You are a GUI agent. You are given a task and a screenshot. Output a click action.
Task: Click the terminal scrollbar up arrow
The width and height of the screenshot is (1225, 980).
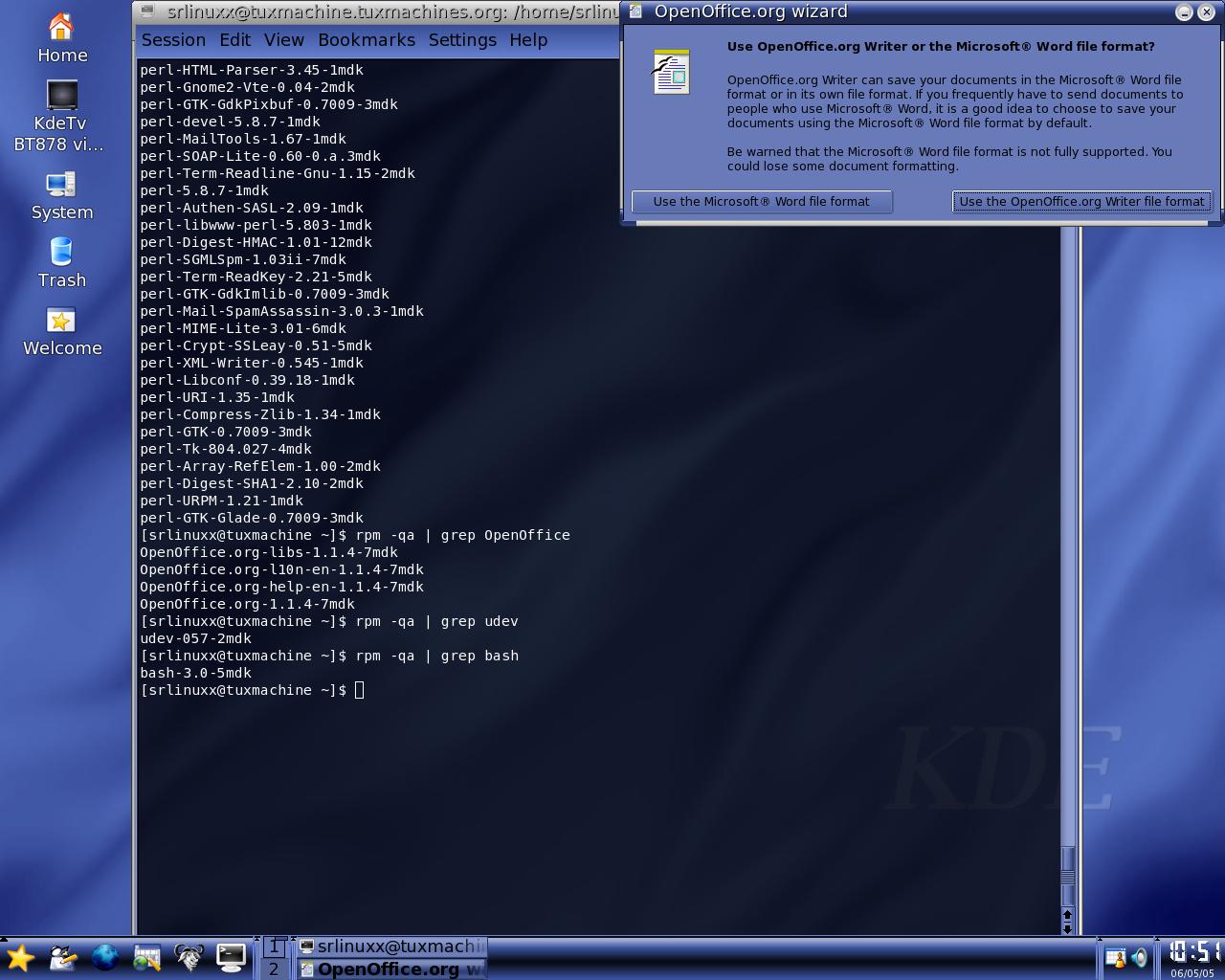click(x=1068, y=916)
